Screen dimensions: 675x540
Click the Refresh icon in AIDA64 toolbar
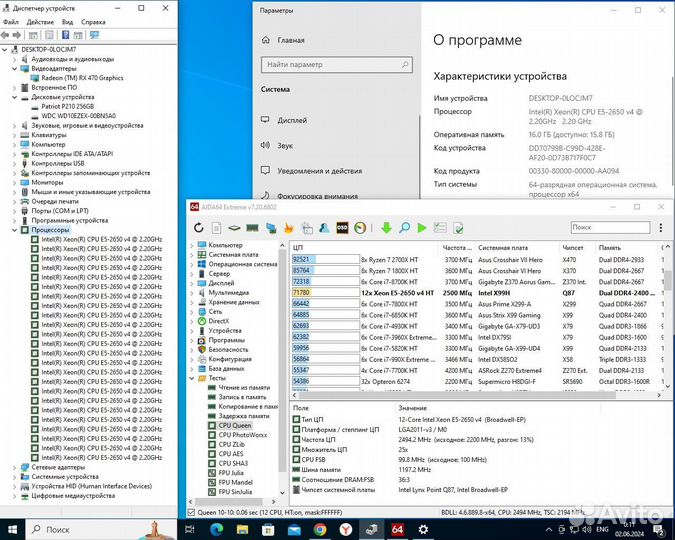(x=198, y=228)
